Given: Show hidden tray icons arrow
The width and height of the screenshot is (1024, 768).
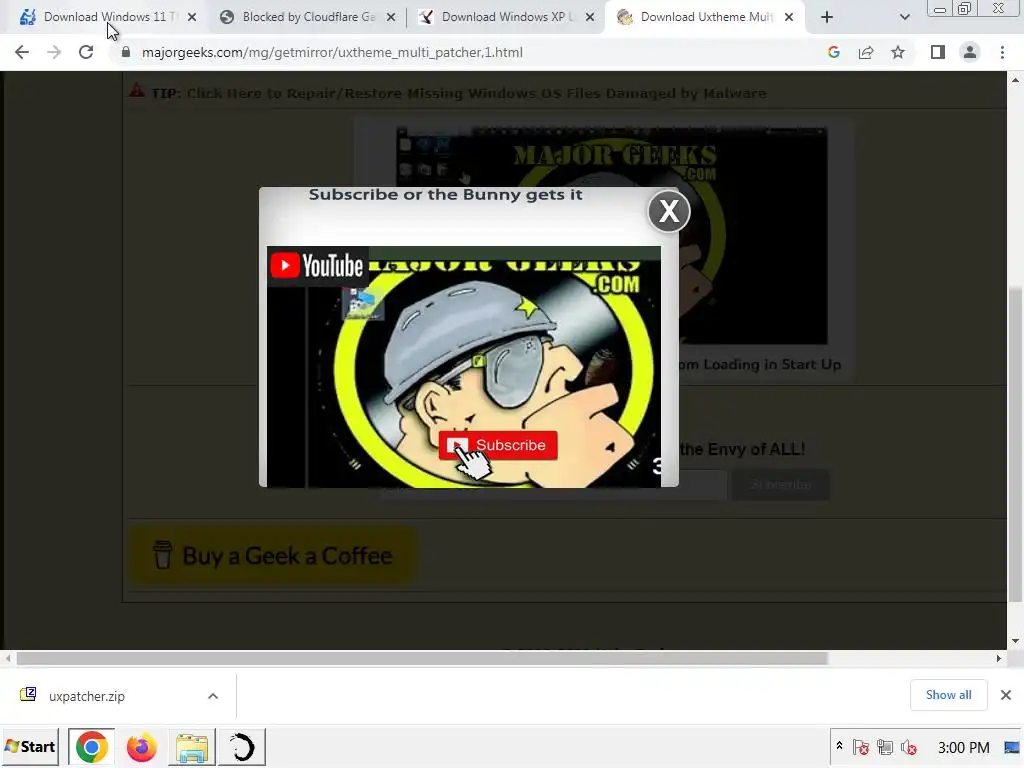Looking at the screenshot, I should click(x=840, y=746).
